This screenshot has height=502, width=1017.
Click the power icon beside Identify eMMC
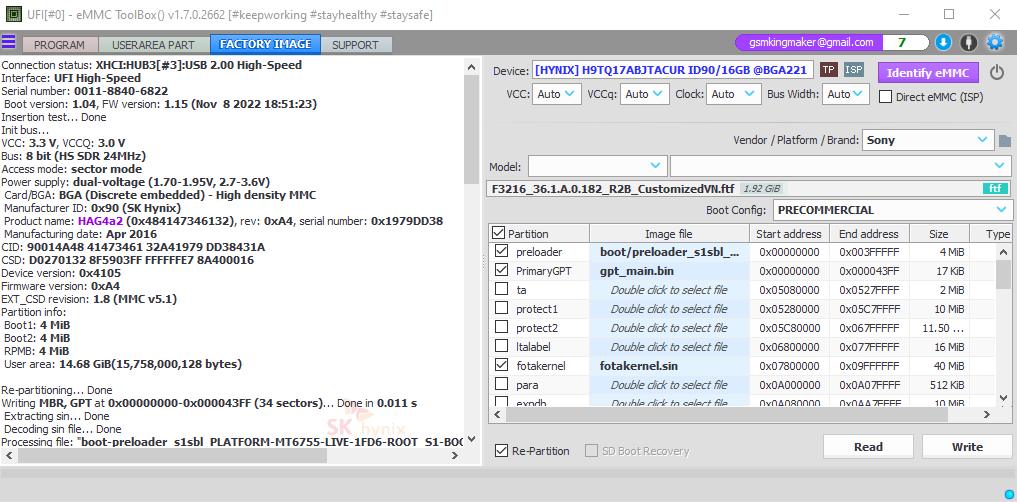coord(996,72)
